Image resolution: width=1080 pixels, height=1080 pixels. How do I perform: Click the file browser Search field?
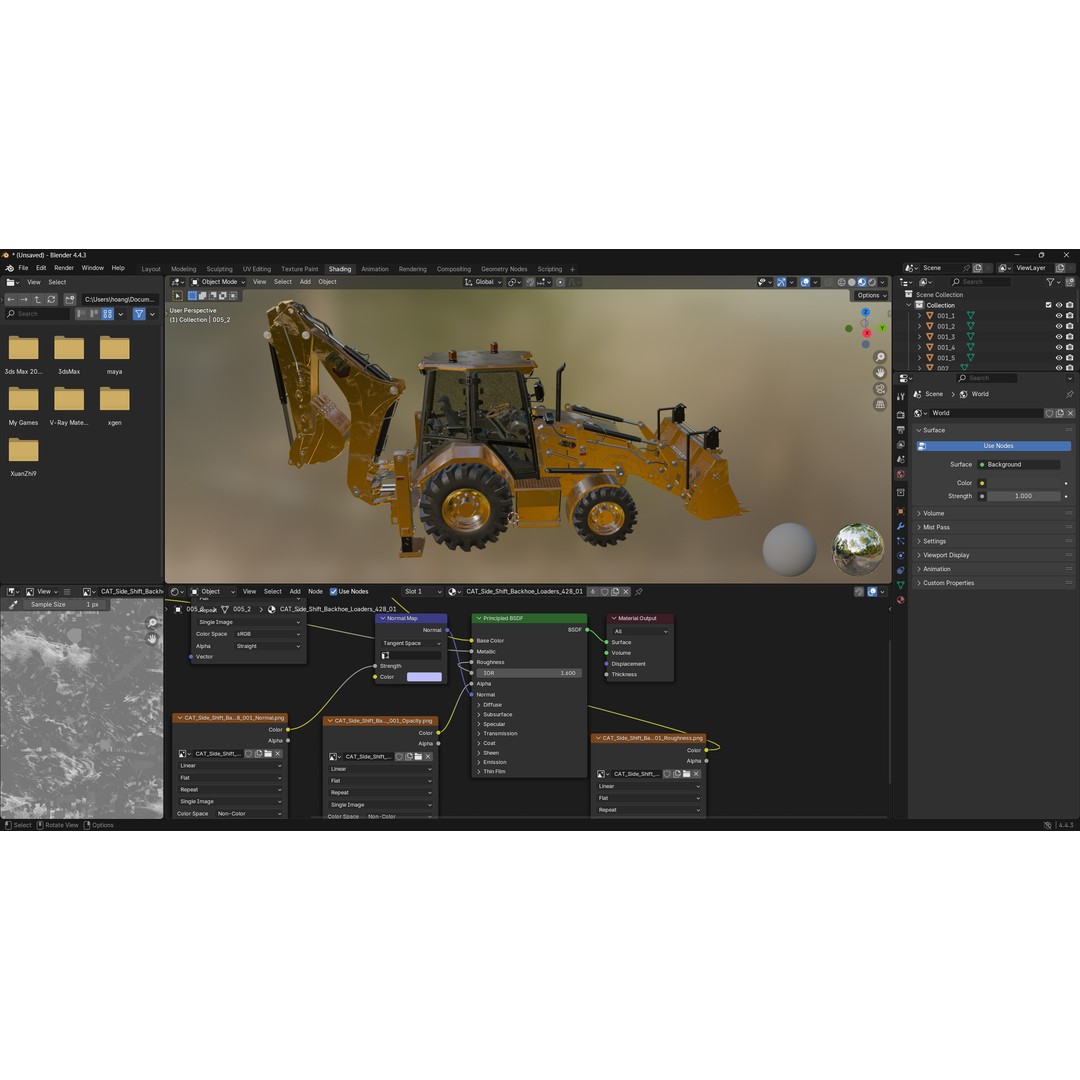38,314
